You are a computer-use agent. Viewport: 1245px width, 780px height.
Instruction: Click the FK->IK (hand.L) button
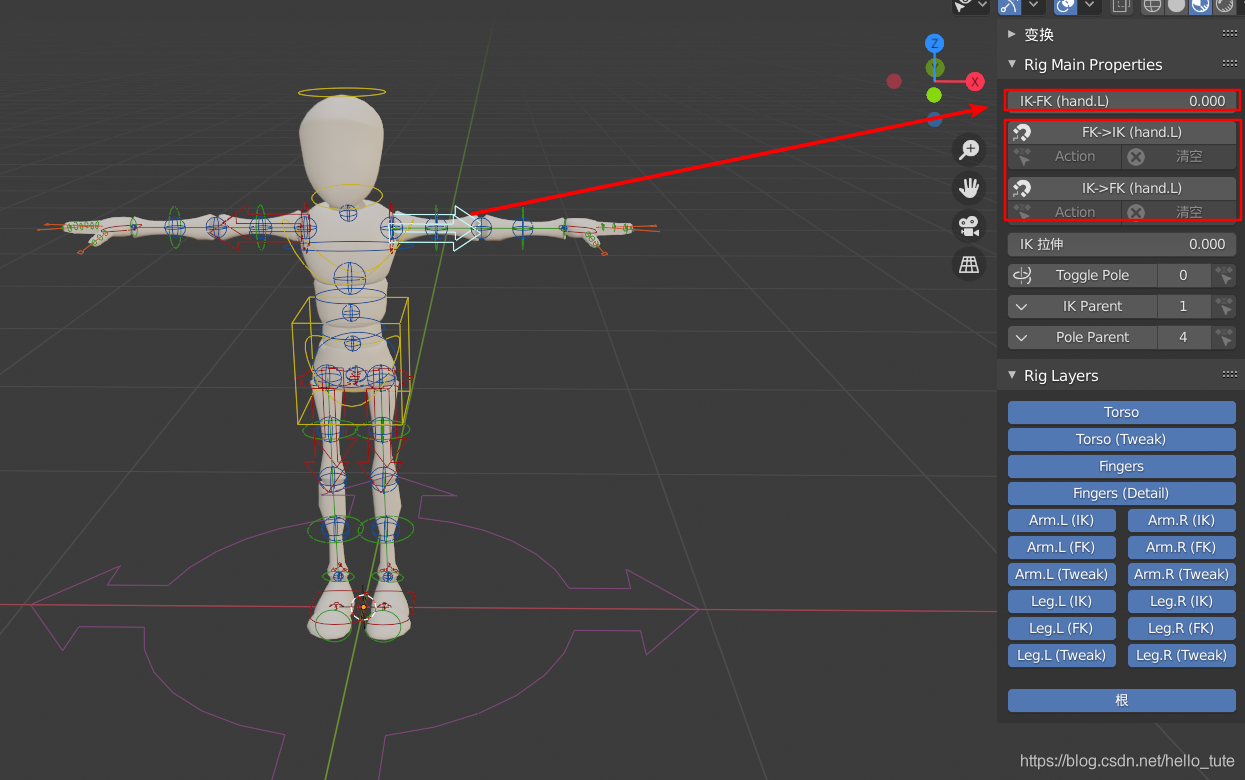click(1122, 132)
